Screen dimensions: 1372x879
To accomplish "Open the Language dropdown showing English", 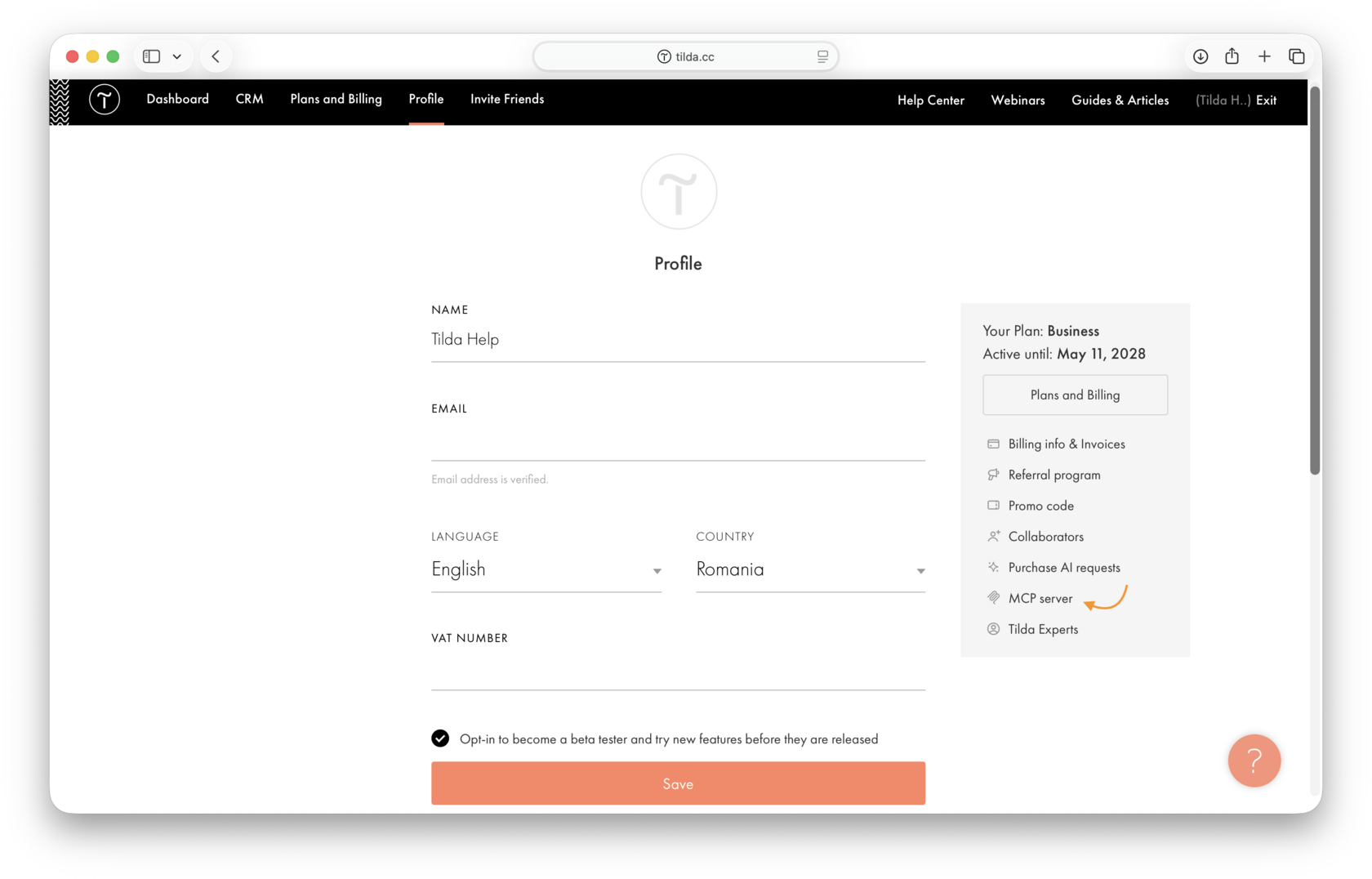I will coord(546,569).
